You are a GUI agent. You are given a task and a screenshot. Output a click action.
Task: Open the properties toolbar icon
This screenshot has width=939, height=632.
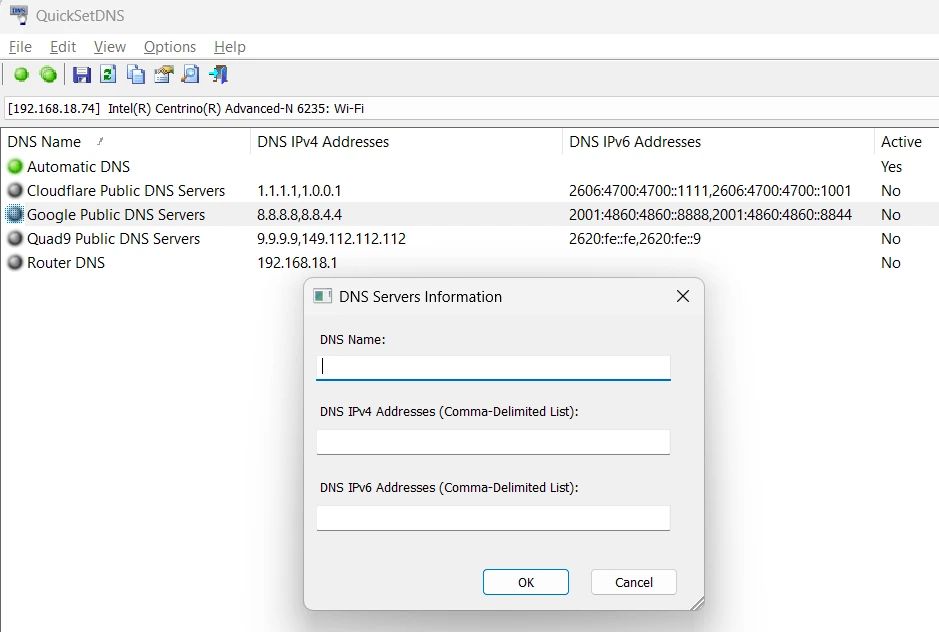(x=163, y=74)
